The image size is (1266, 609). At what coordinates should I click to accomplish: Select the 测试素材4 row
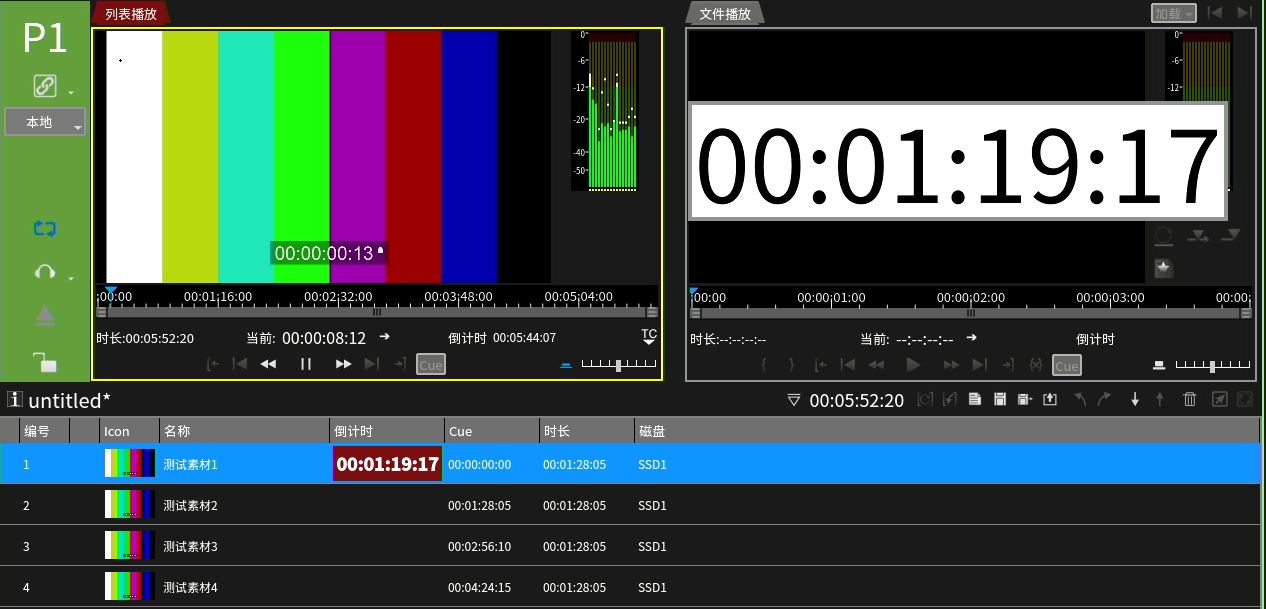coord(630,587)
